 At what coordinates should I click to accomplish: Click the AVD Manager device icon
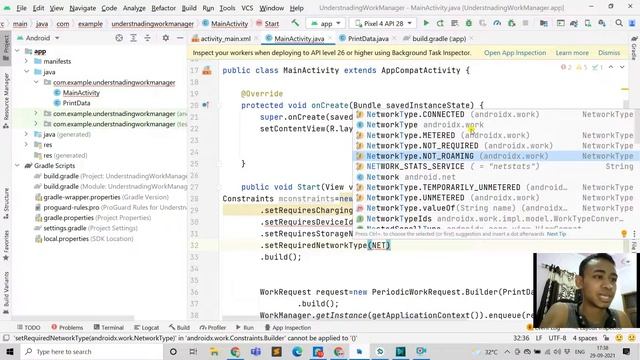(x=588, y=23)
